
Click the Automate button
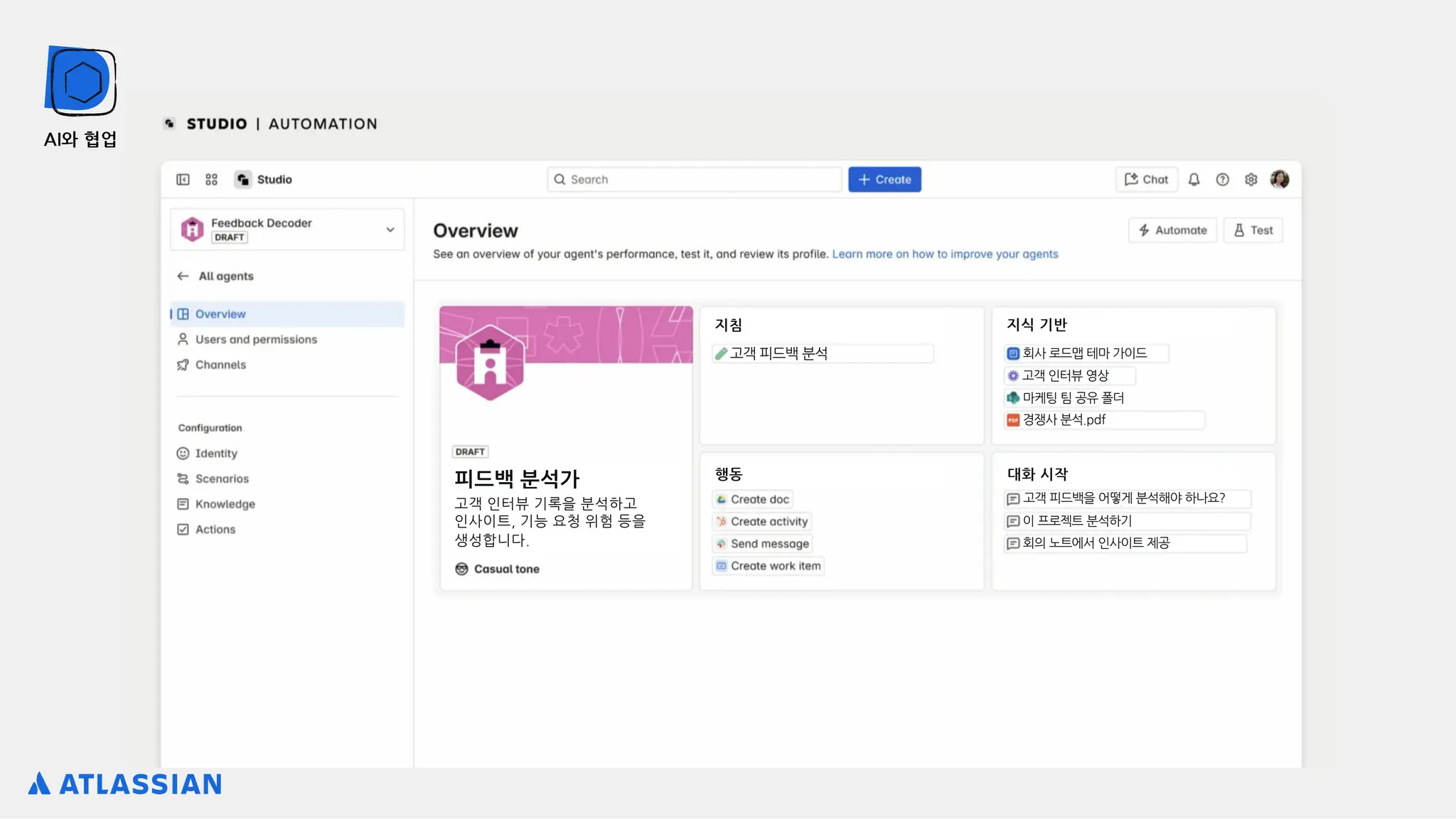[x=1172, y=230]
